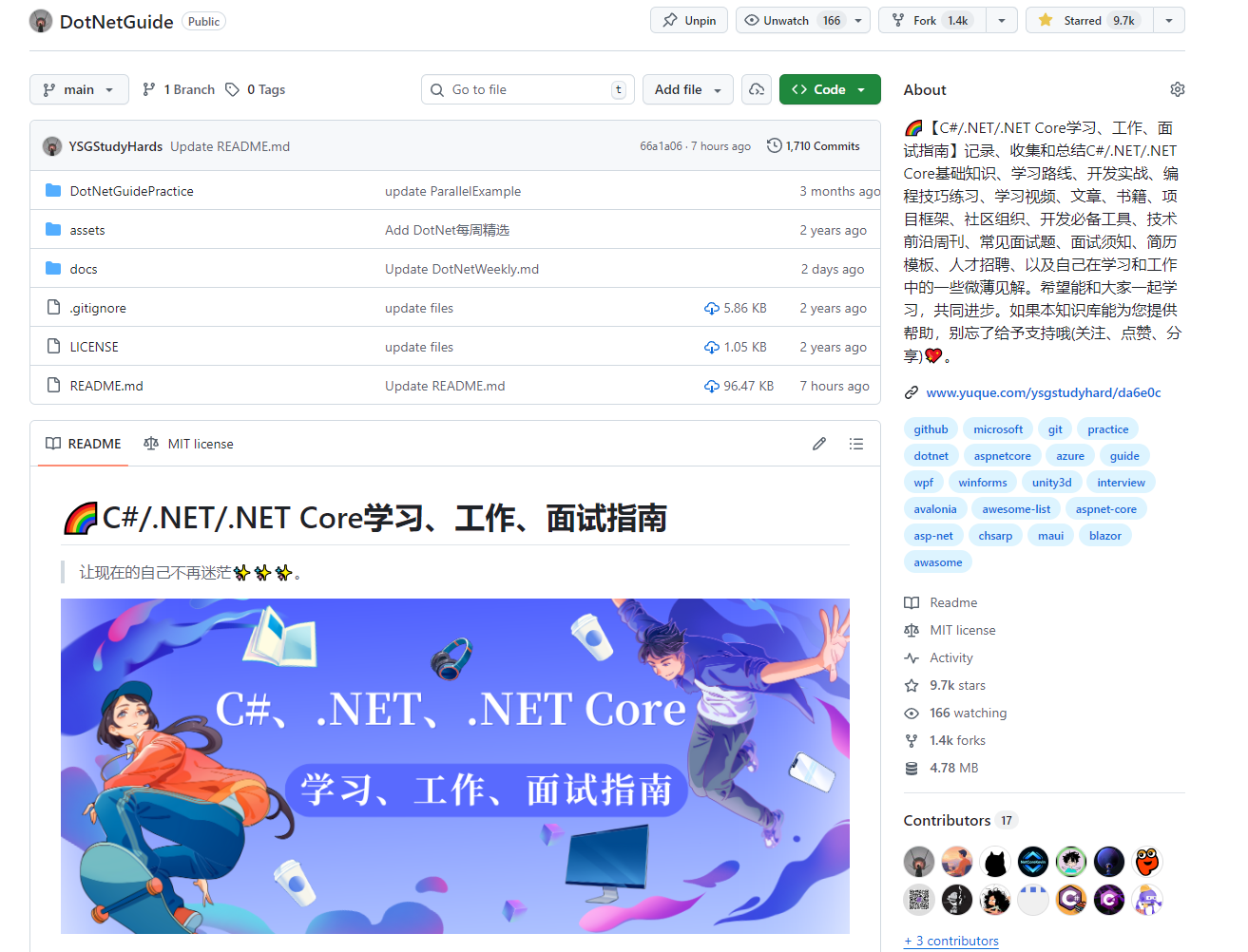Open the DotNetGuide repository title

click(x=117, y=21)
